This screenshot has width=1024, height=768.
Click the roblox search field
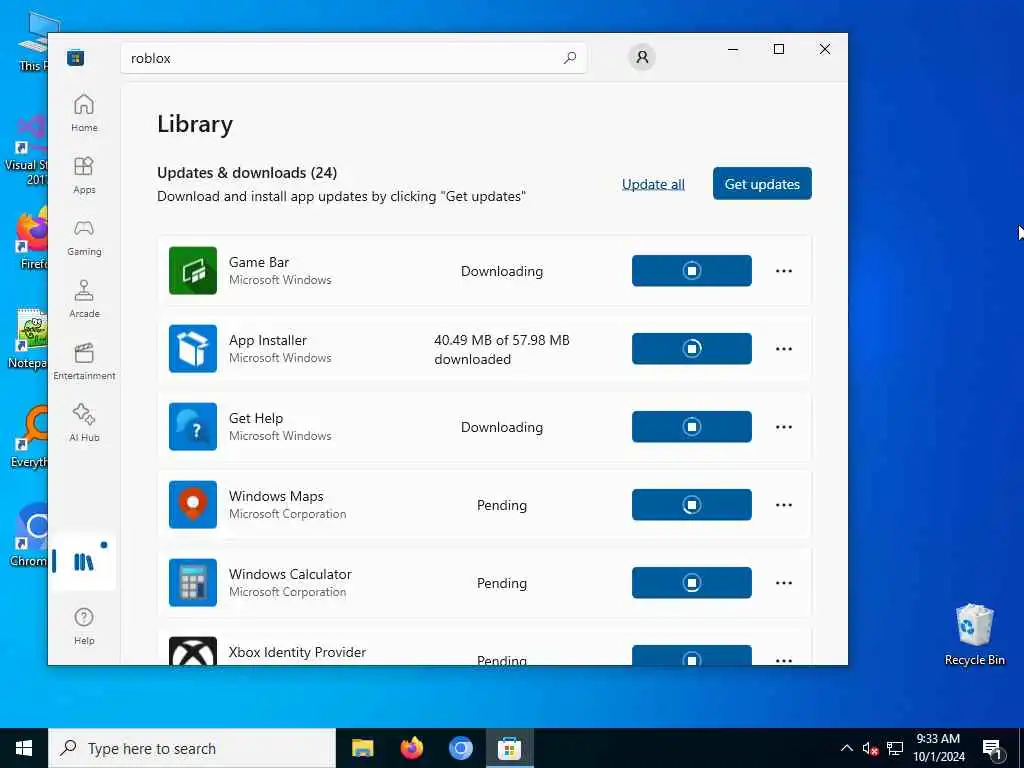click(x=353, y=58)
